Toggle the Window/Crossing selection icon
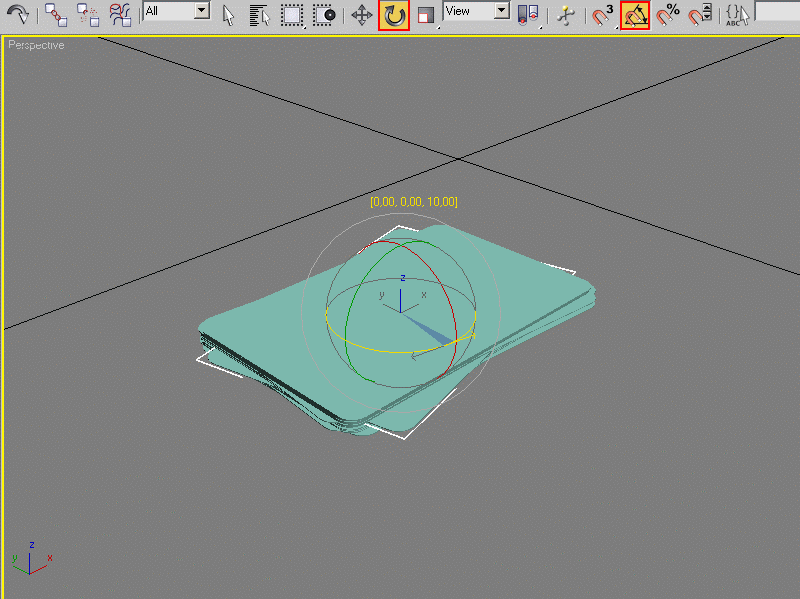This screenshot has height=599, width=800. 324,15
